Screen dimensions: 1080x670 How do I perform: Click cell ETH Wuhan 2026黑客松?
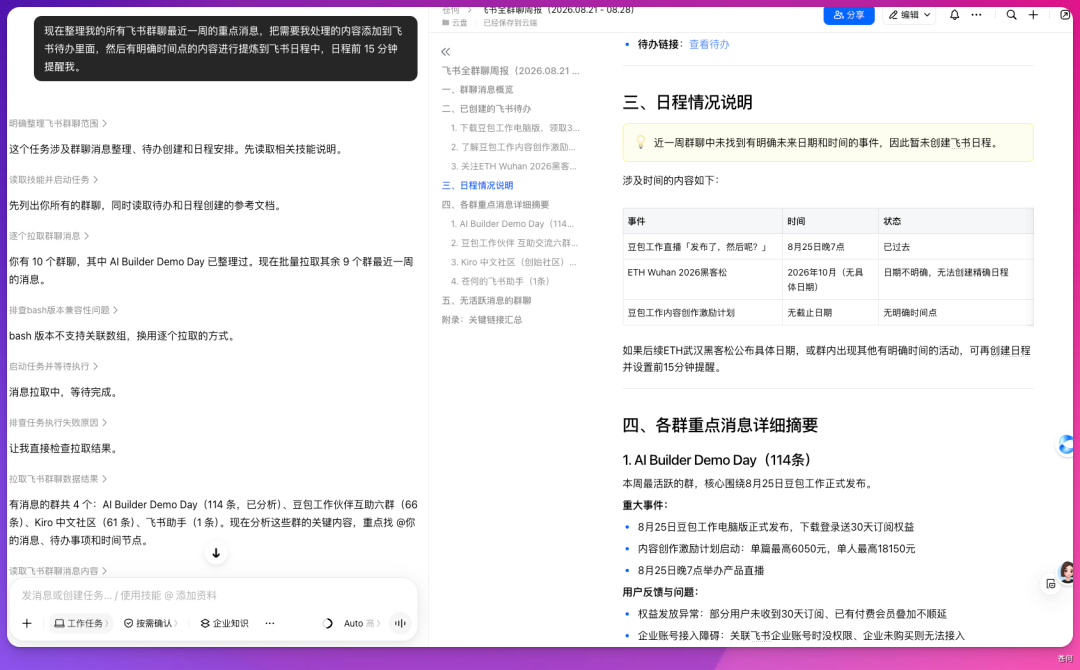point(703,280)
